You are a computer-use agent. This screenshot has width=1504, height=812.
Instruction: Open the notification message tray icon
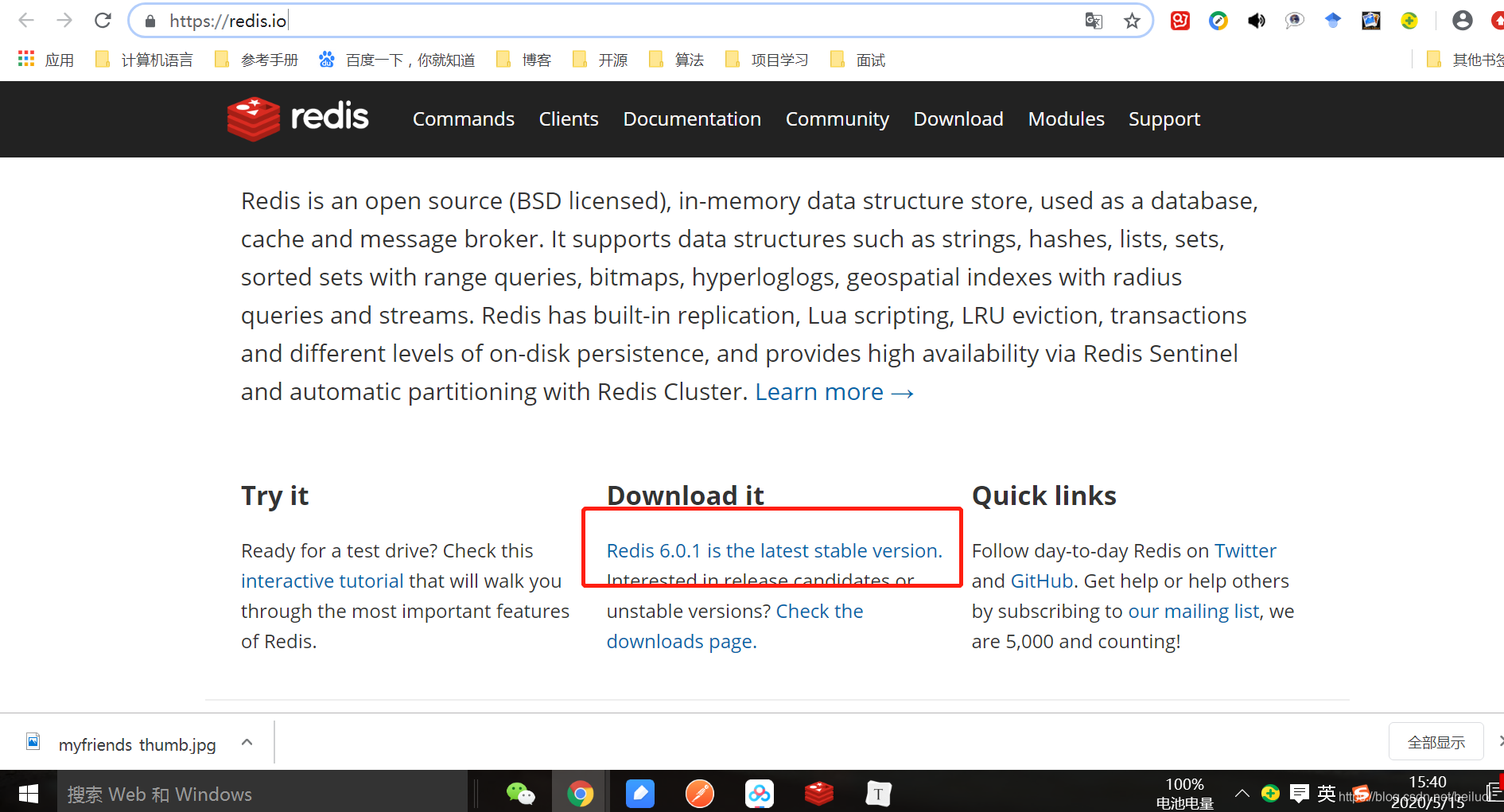1299,793
